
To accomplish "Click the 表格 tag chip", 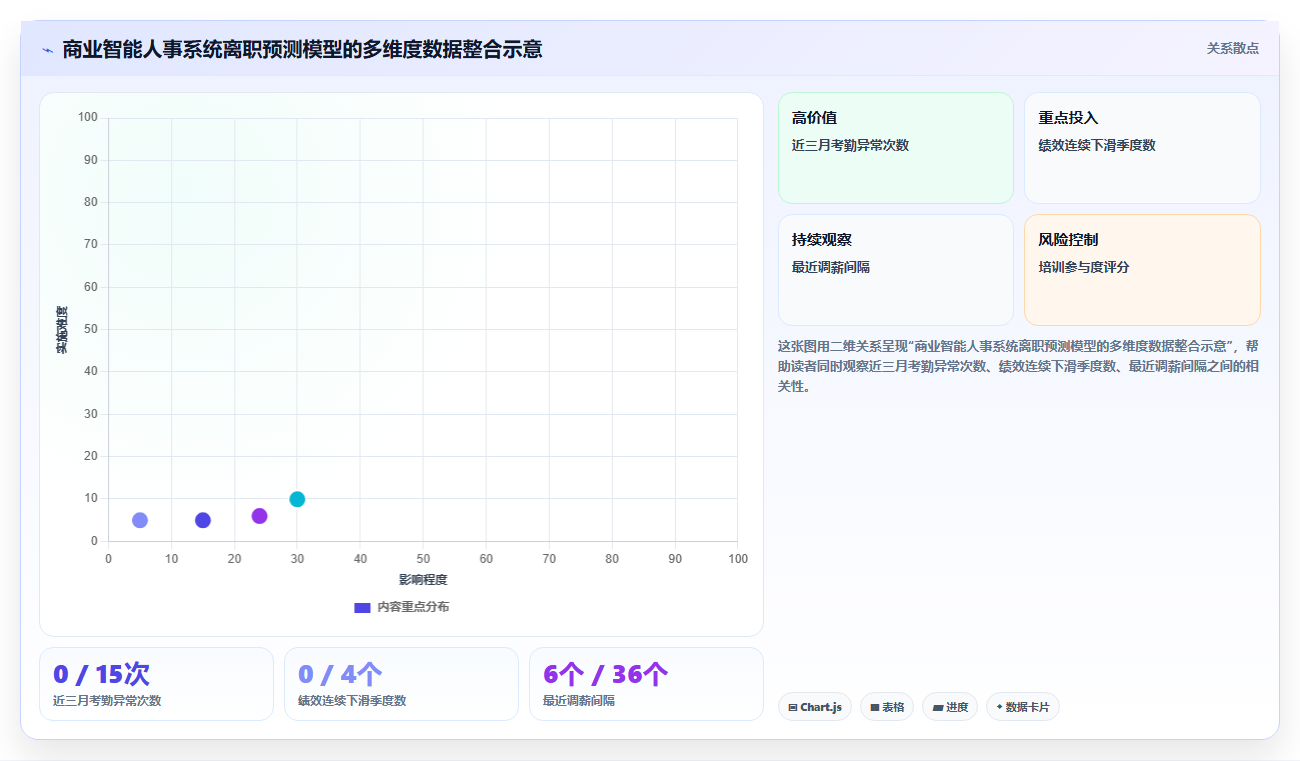I will [x=887, y=707].
